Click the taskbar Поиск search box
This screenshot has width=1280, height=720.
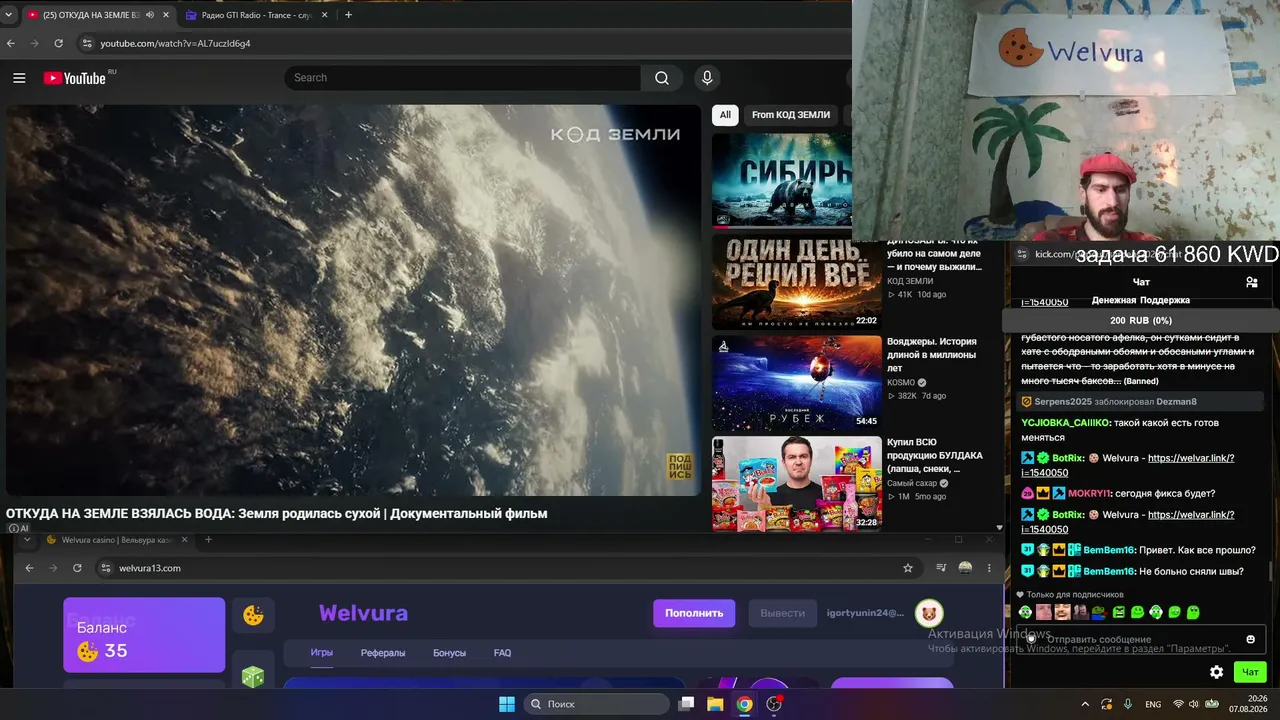point(597,704)
